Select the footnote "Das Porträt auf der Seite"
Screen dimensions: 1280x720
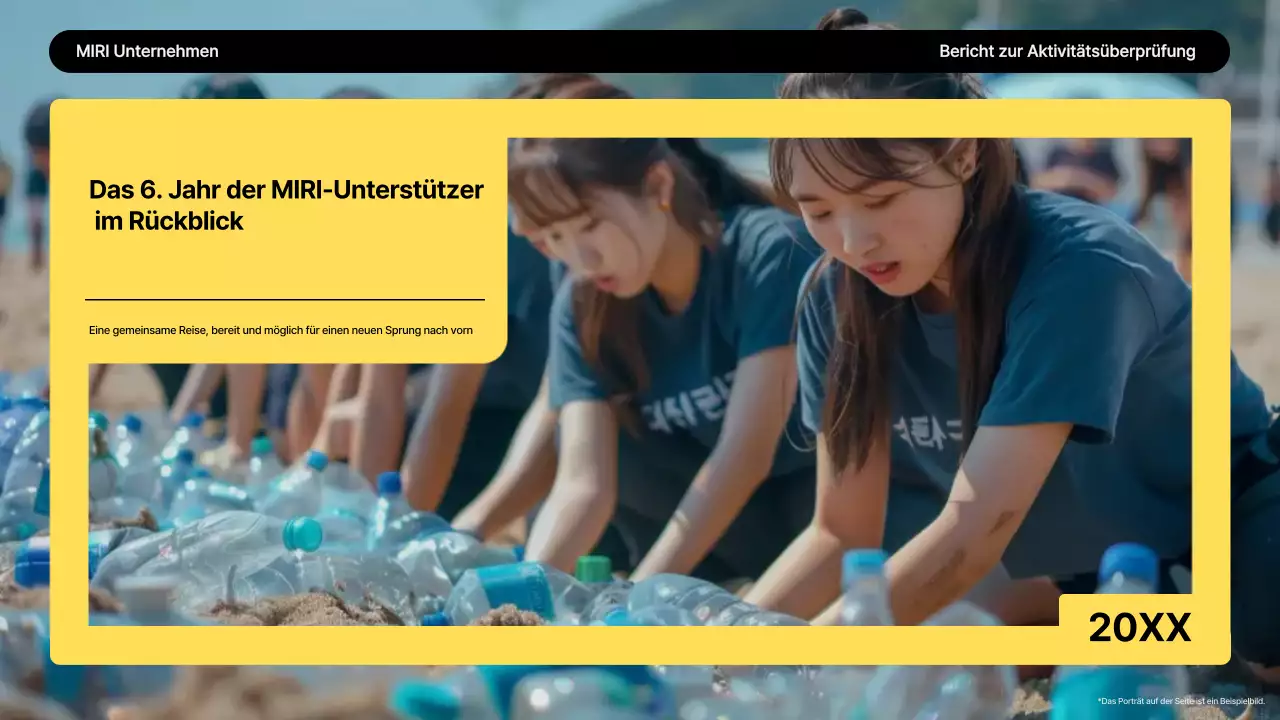click(1180, 701)
